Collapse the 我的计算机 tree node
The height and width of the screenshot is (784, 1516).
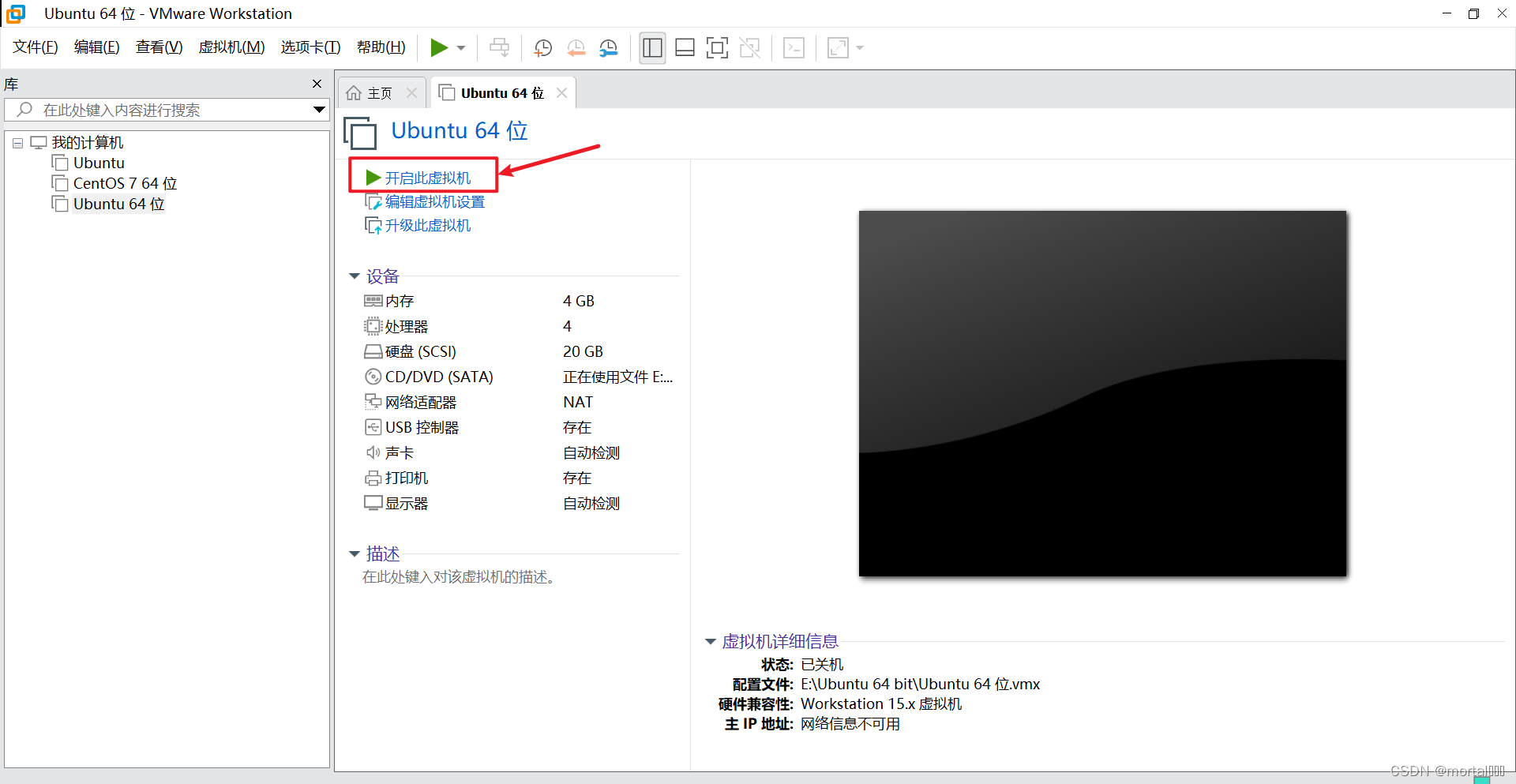17,143
